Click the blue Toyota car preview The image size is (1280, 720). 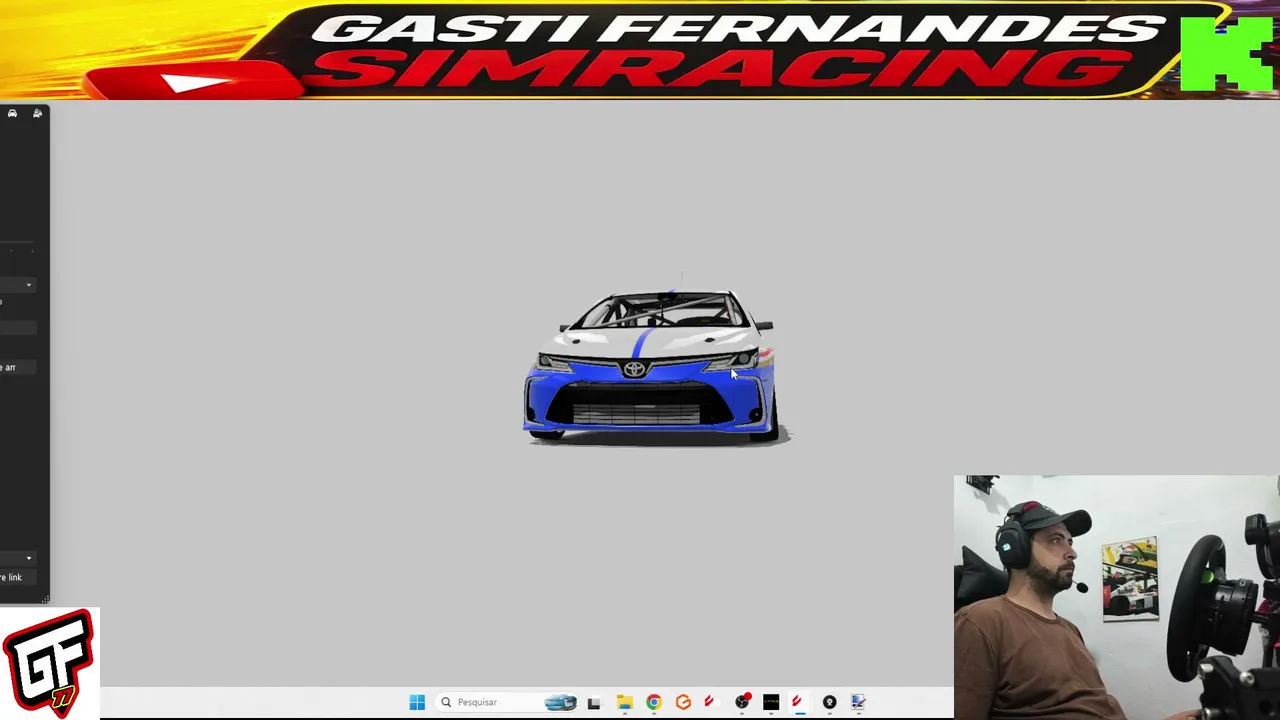click(655, 366)
